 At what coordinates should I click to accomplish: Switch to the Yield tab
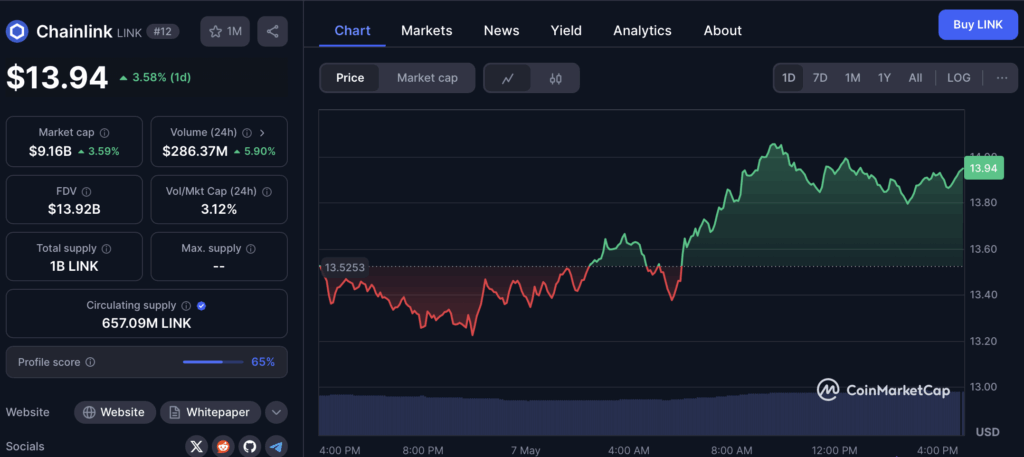[566, 31]
